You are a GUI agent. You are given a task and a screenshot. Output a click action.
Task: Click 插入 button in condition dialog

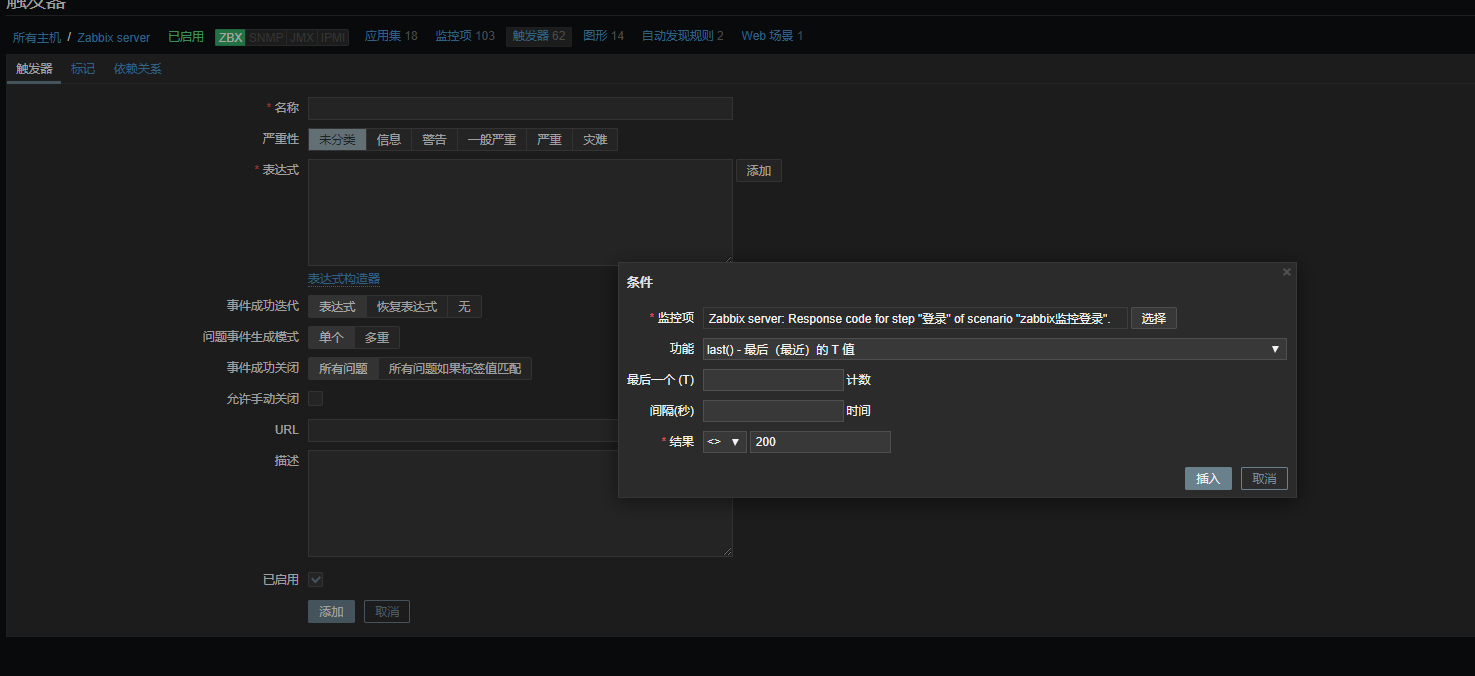coord(1208,479)
